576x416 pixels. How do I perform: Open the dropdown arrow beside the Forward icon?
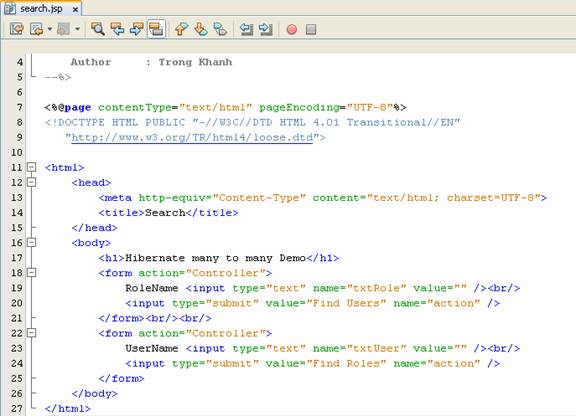(78, 29)
